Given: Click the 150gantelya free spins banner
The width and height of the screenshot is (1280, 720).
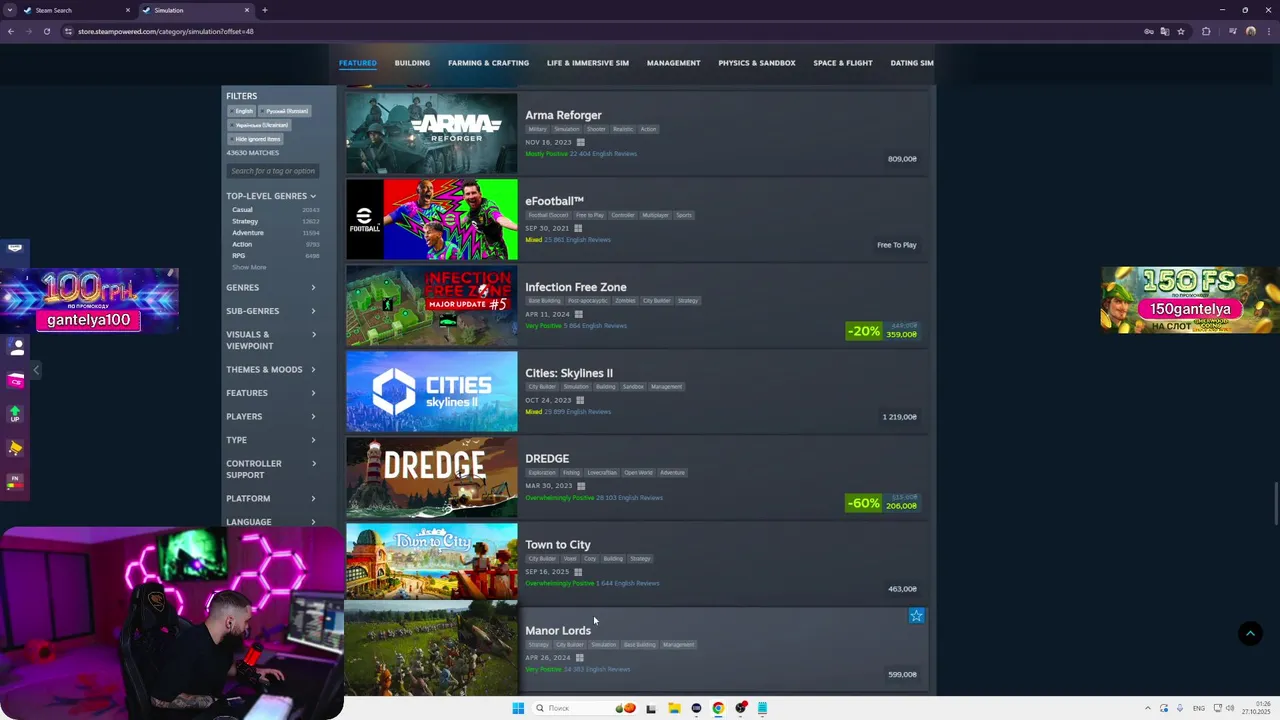Looking at the screenshot, I should point(1190,299).
